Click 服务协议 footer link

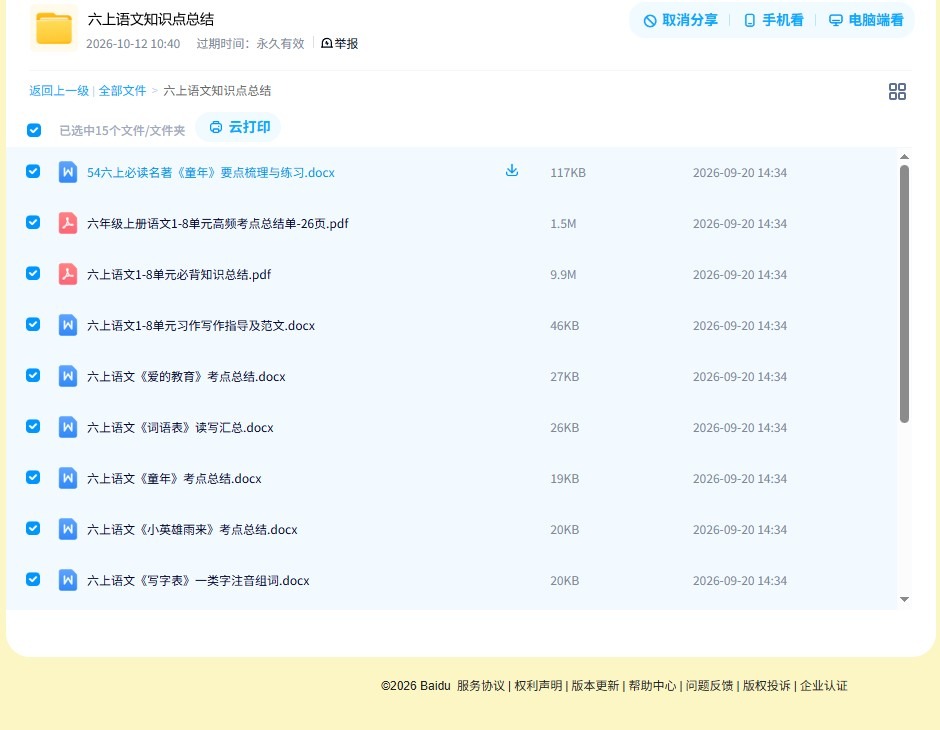(x=481, y=686)
